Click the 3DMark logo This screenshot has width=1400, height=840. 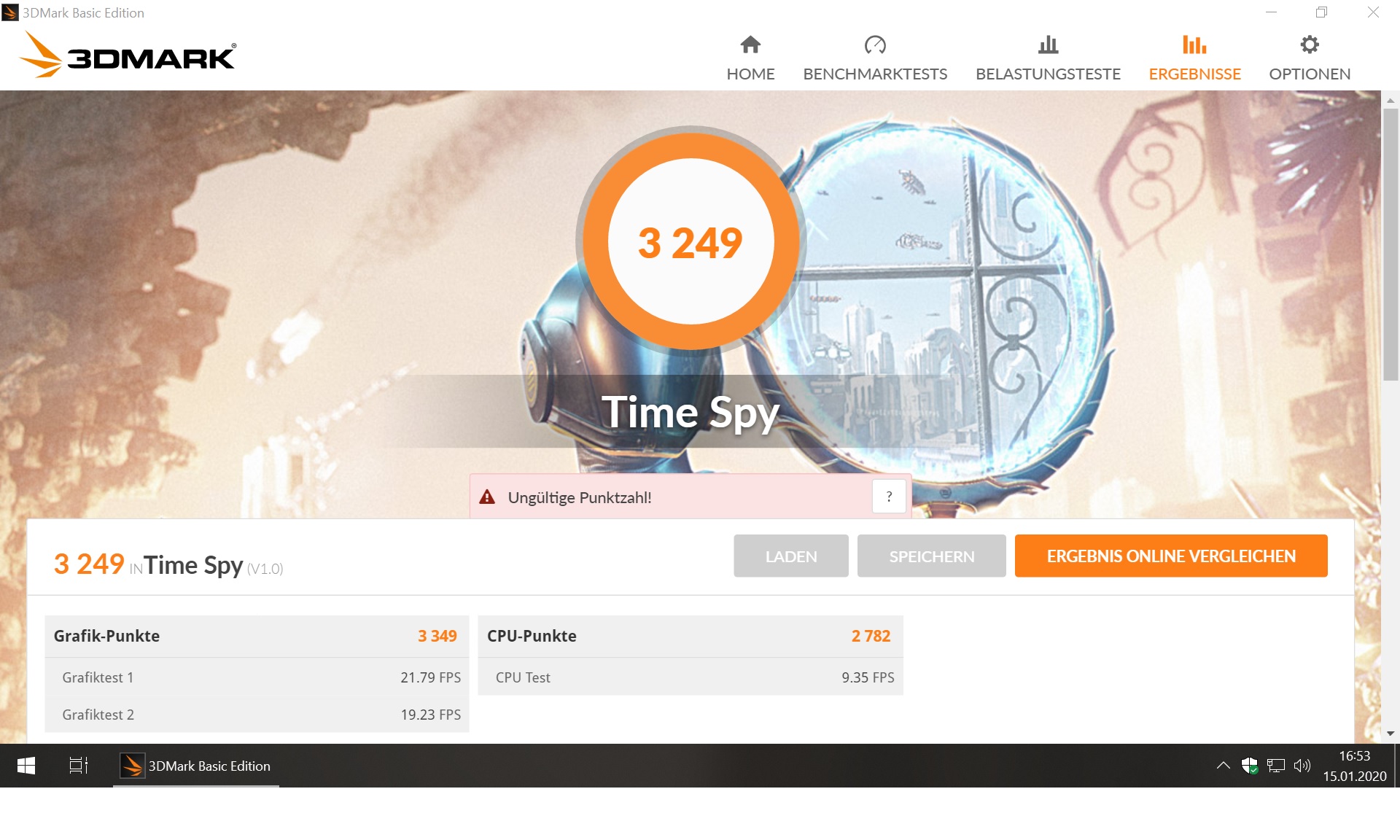pos(128,55)
